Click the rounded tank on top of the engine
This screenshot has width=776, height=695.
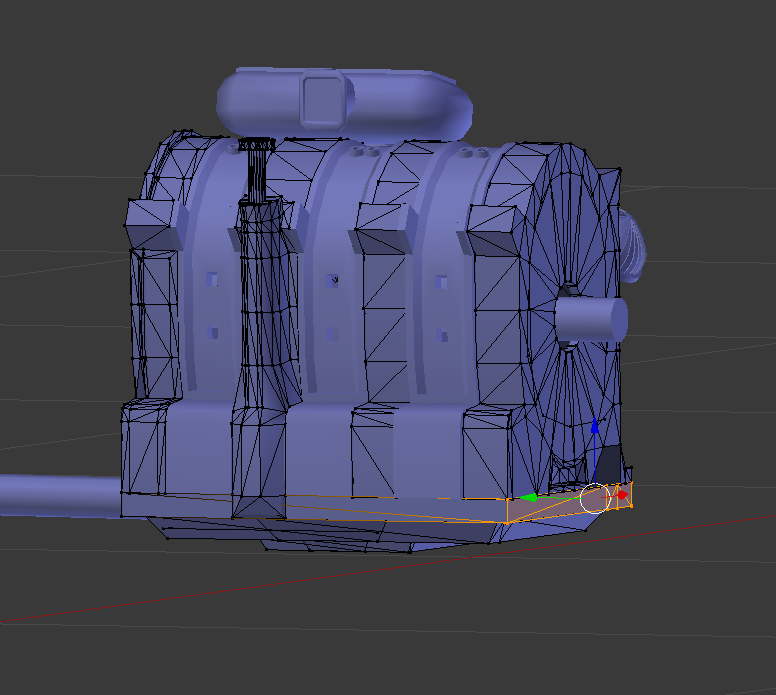tap(344, 102)
